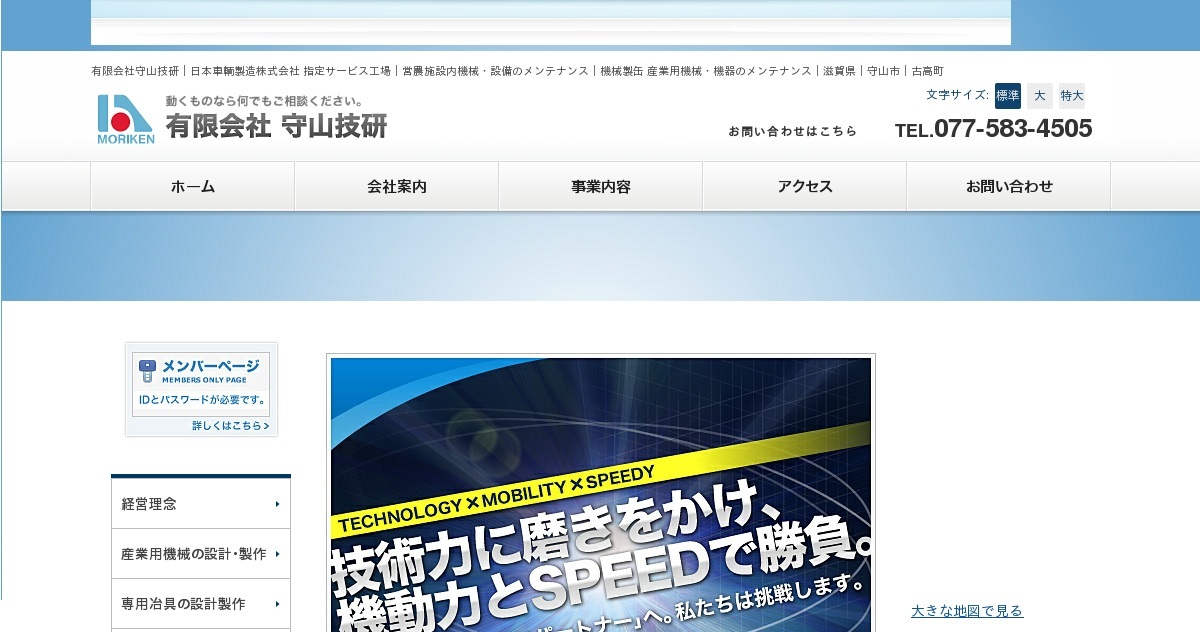
Task: Click the 滋賀県 text in header
Action: pyautogui.click(x=839, y=71)
